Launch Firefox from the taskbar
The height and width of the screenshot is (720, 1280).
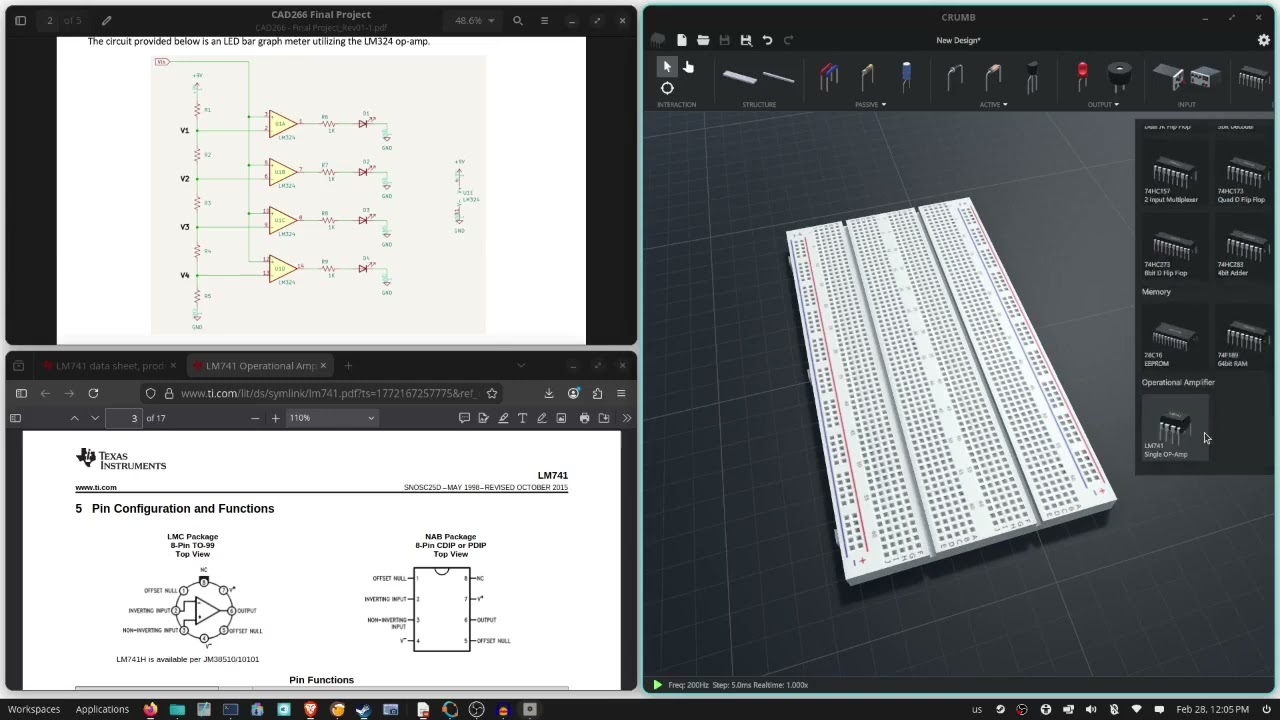point(150,710)
